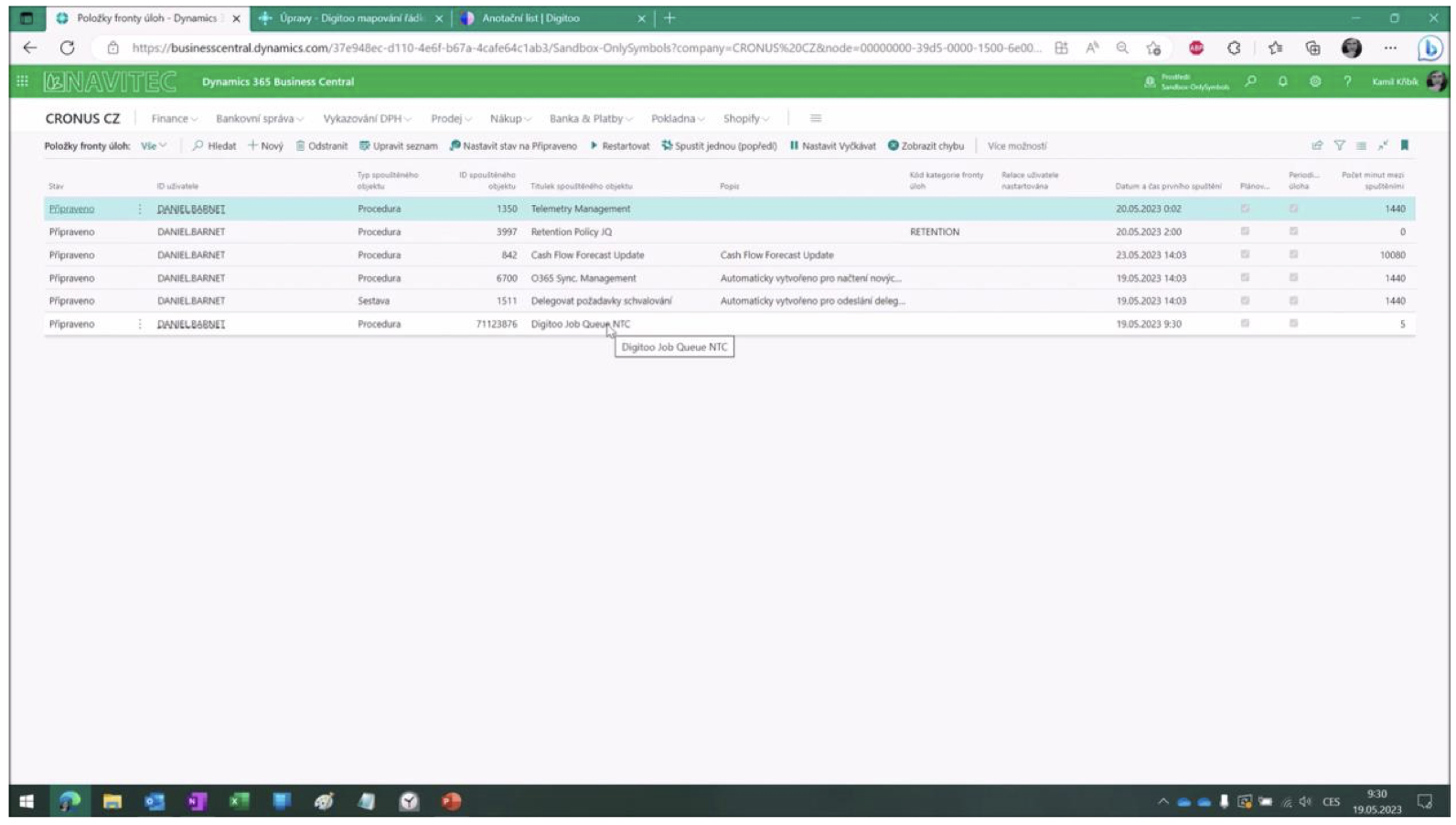Switch to Úpravy - Digitoo mapování browser tab
Viewport: 1456px width, 825px height.
point(351,17)
